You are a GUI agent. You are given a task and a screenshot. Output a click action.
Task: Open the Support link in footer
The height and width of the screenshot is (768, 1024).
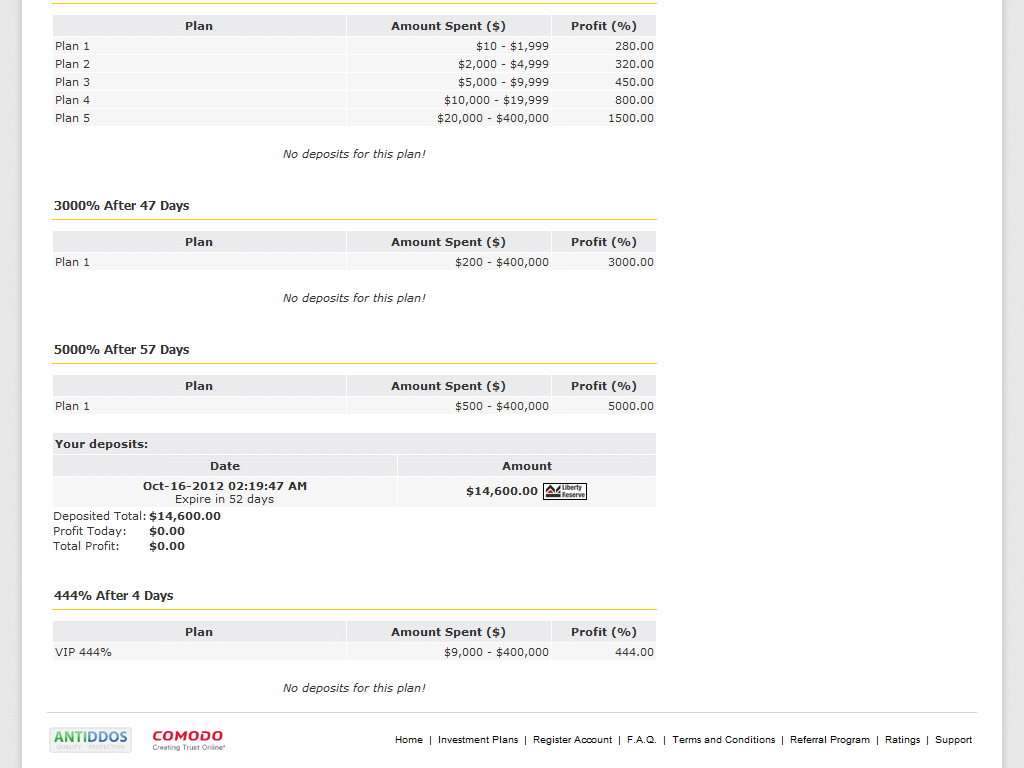tap(953, 740)
